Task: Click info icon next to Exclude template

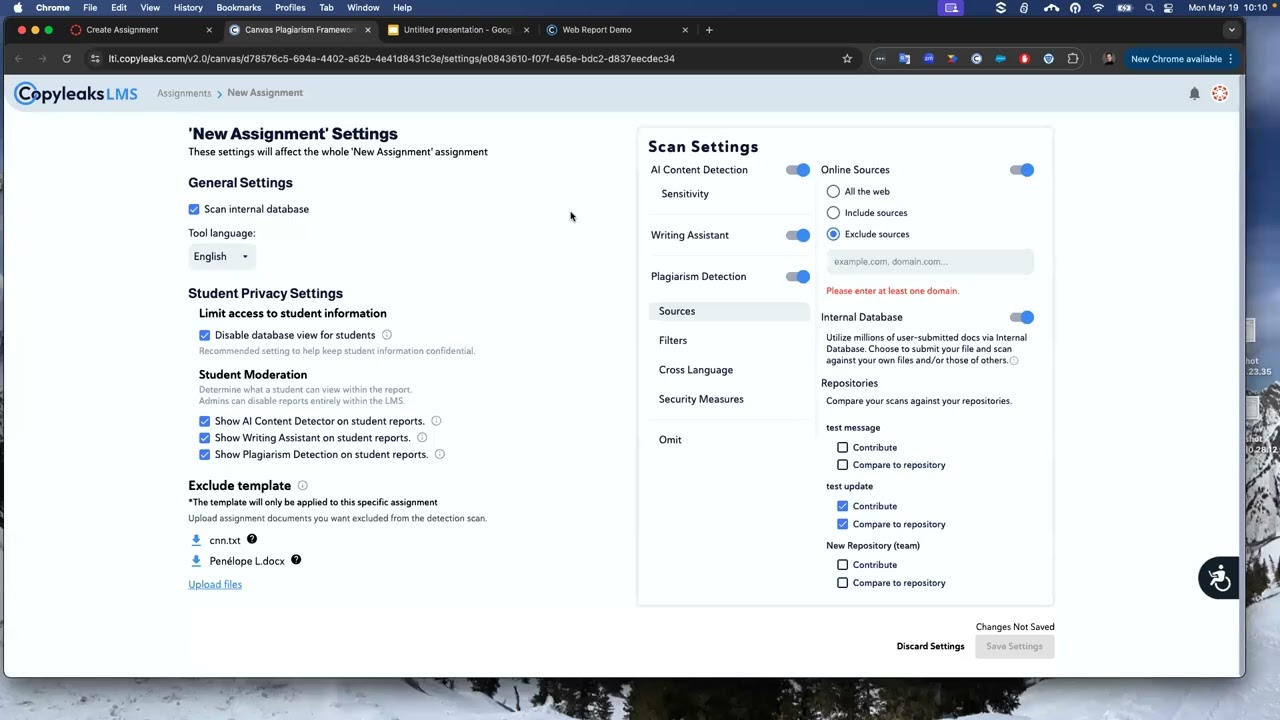Action: [x=302, y=485]
